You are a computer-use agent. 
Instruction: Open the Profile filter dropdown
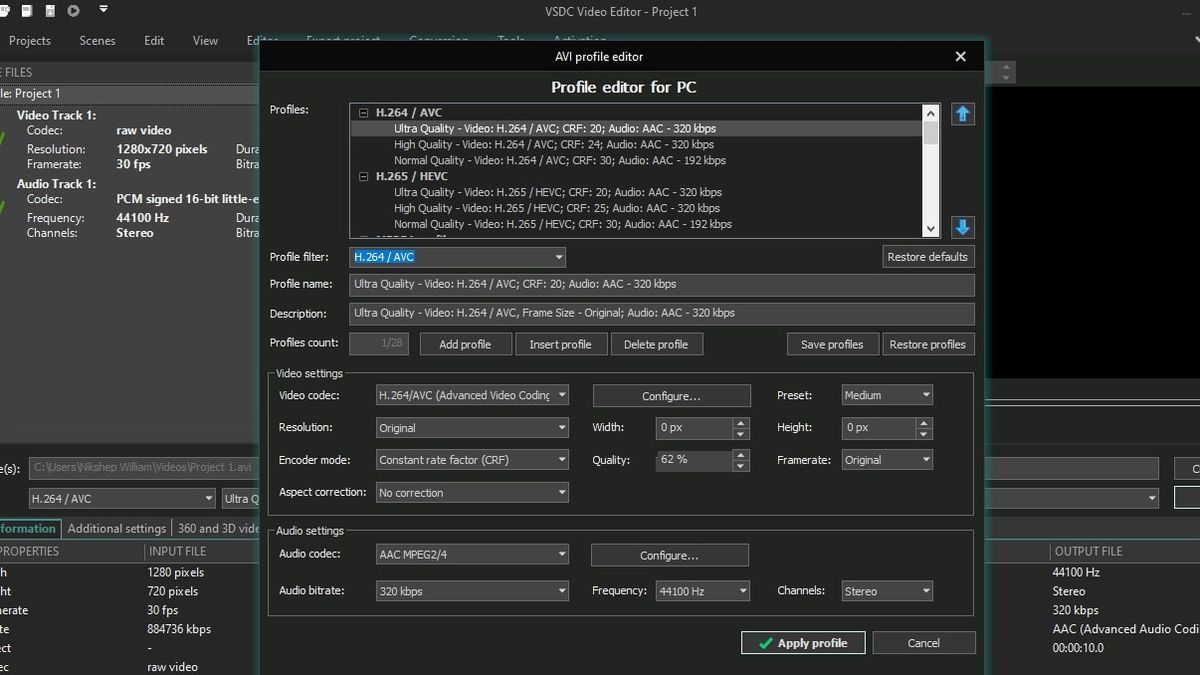coord(557,257)
